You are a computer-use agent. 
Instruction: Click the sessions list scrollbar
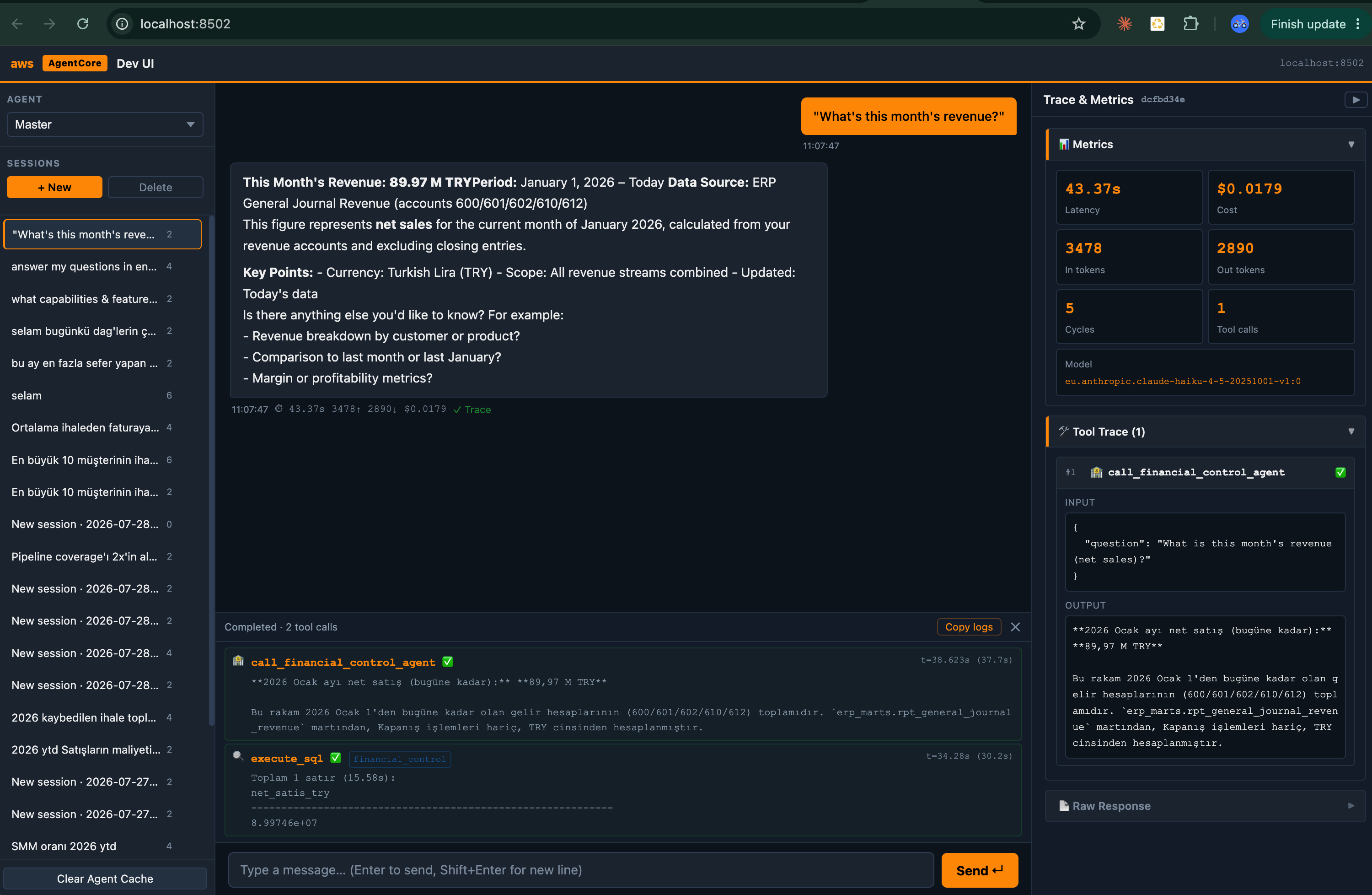point(211,470)
